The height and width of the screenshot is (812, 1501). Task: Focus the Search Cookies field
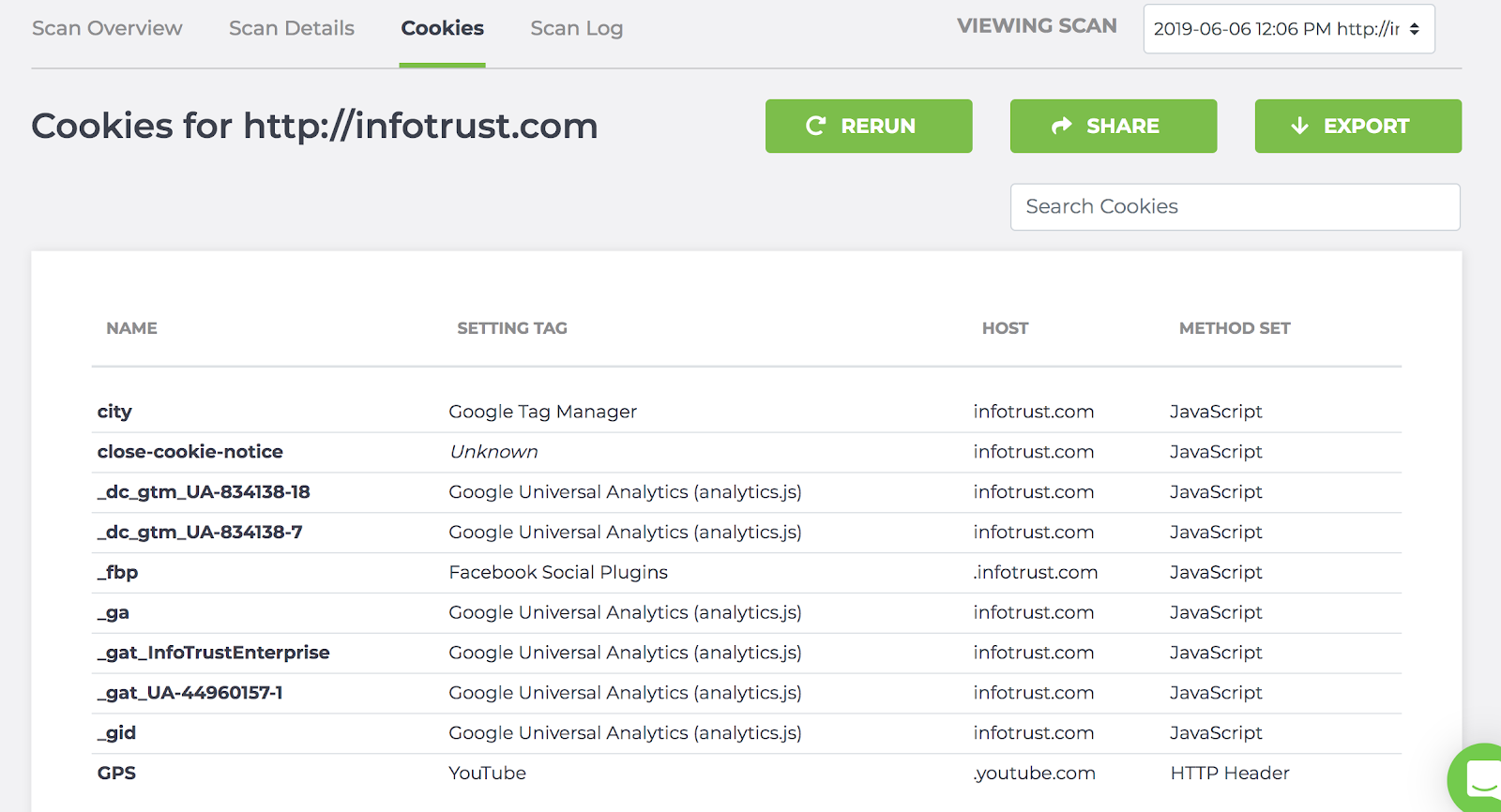click(x=1236, y=206)
